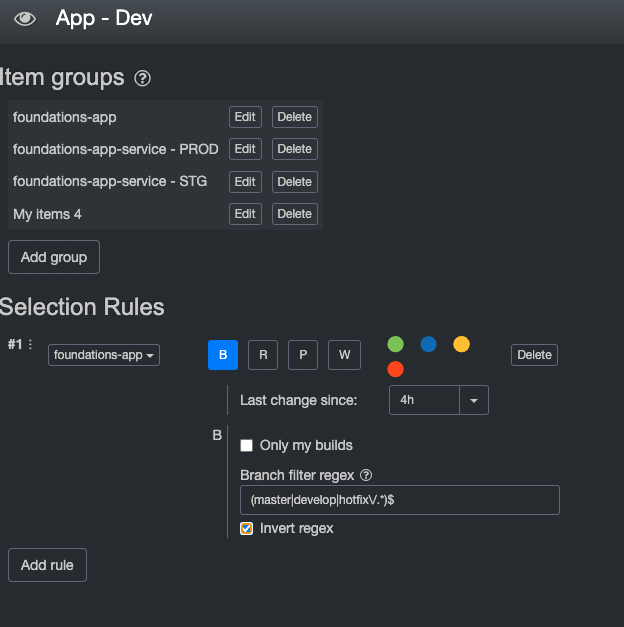Screen dimensions: 624x627
Task: Toggle the blue status circle
Action: (x=428, y=344)
